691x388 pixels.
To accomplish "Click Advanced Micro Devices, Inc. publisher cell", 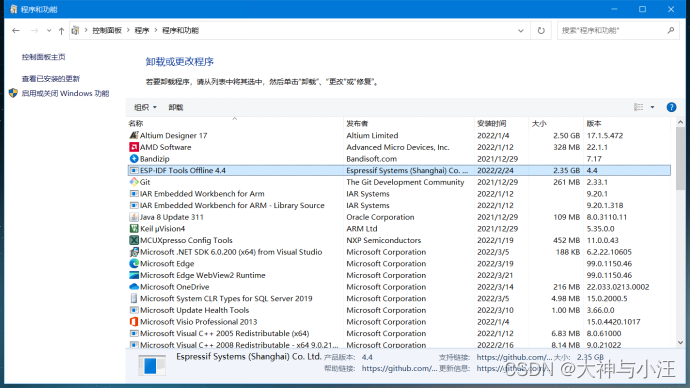I will click(398, 147).
